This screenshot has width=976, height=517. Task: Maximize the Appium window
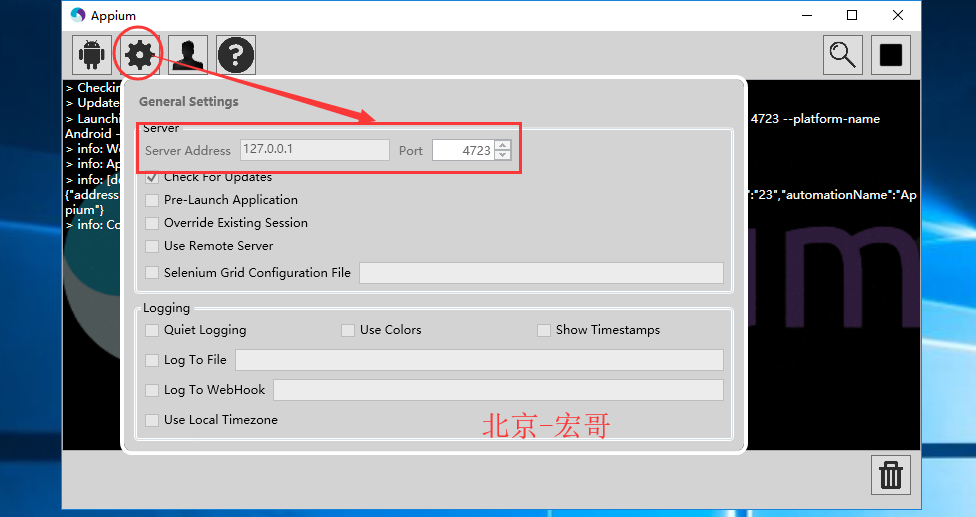point(852,15)
